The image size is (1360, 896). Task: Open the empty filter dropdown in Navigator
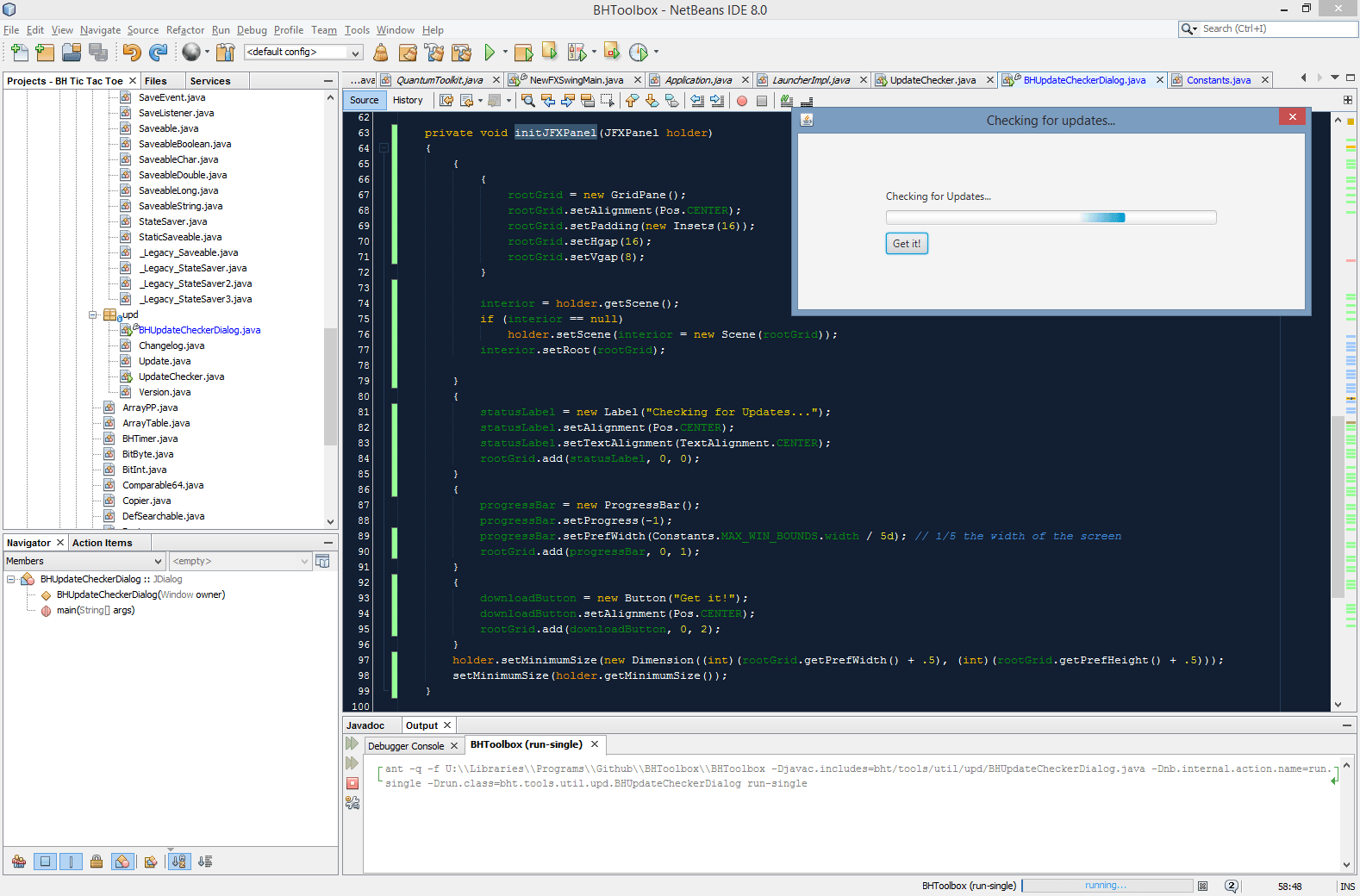pos(240,561)
